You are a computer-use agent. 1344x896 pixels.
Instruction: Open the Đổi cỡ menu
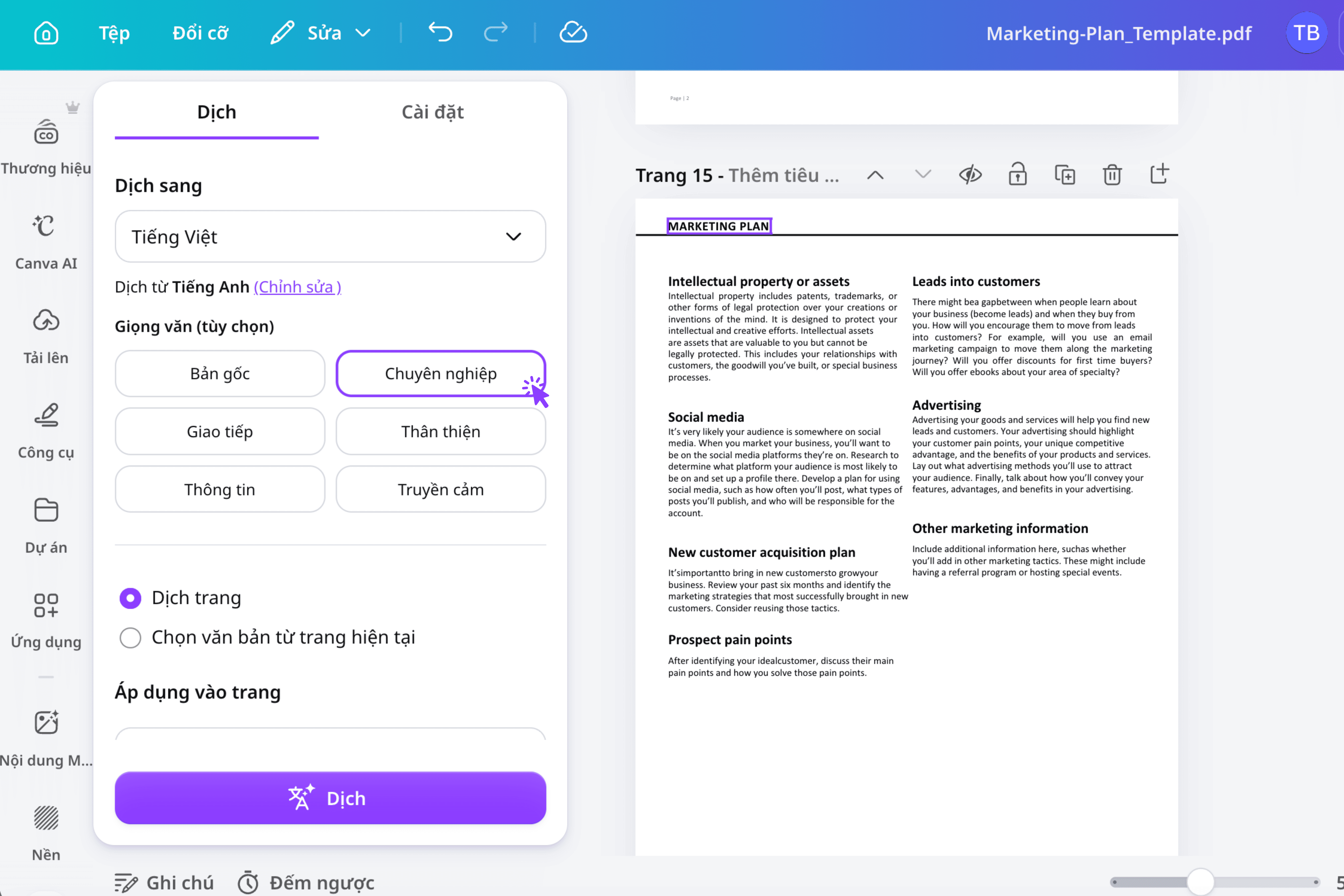pyautogui.click(x=200, y=33)
